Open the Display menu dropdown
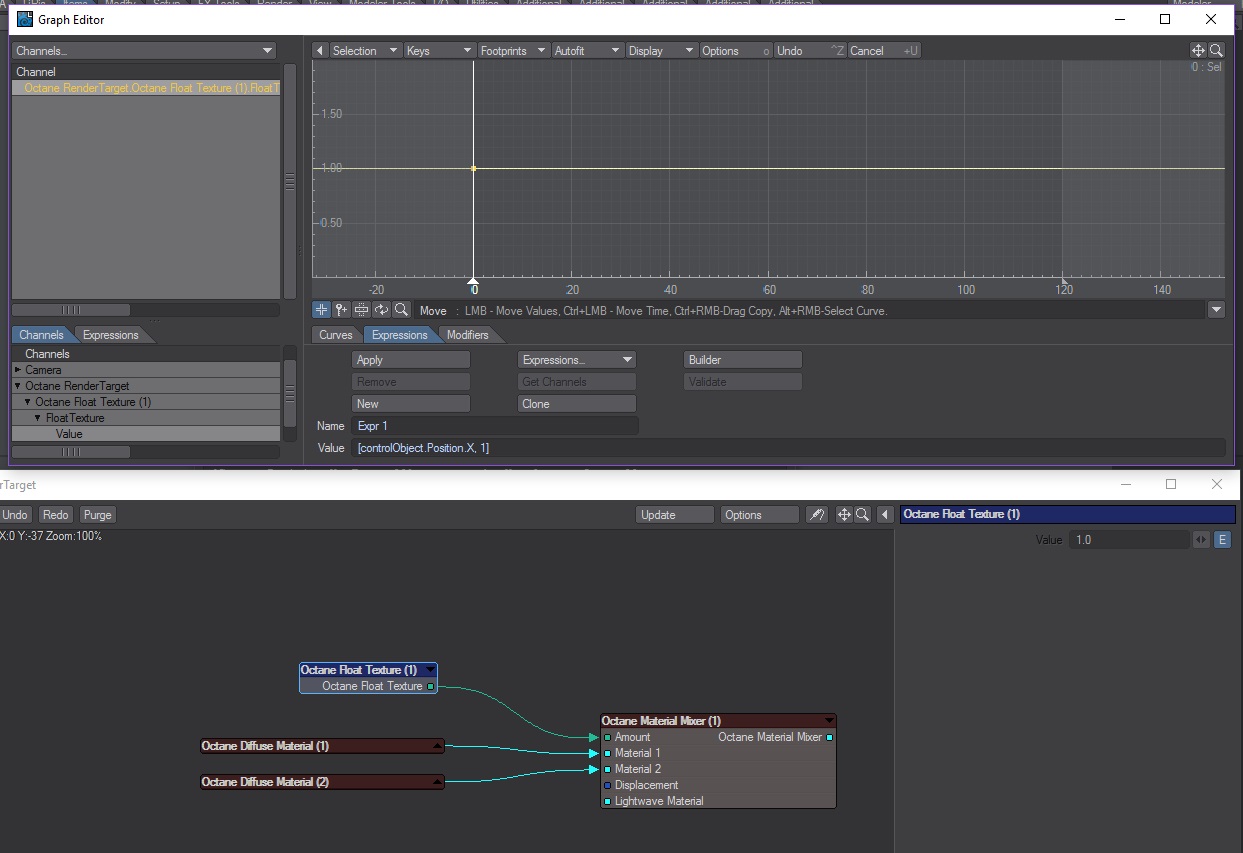This screenshot has height=853, width=1243. (x=661, y=51)
